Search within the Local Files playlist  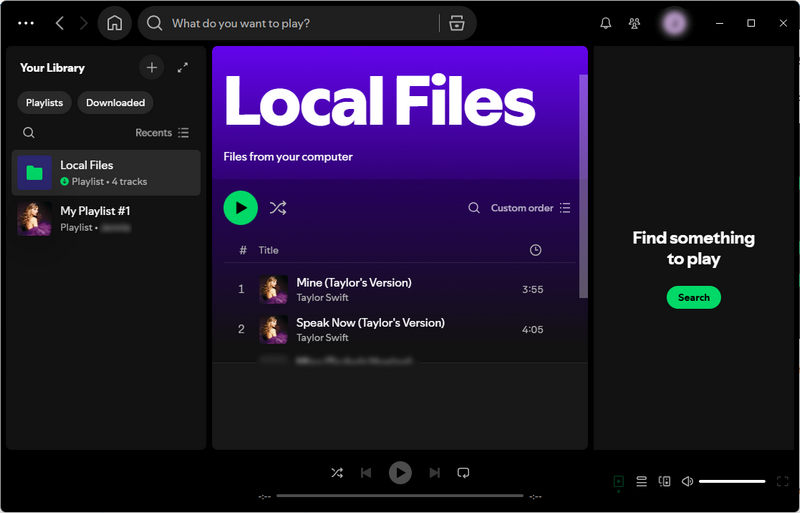pos(474,208)
